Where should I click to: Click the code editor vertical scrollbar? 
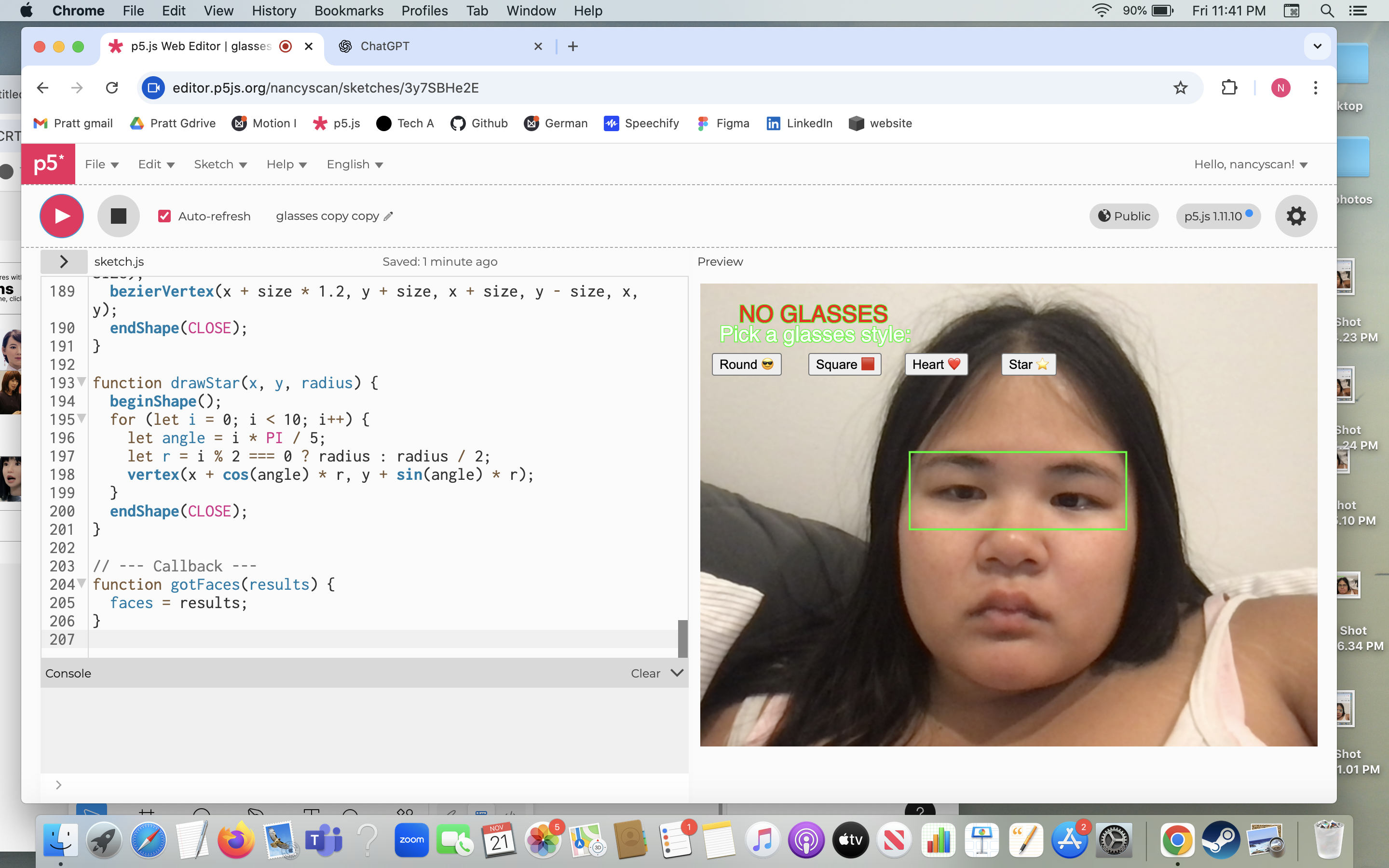coord(682,638)
